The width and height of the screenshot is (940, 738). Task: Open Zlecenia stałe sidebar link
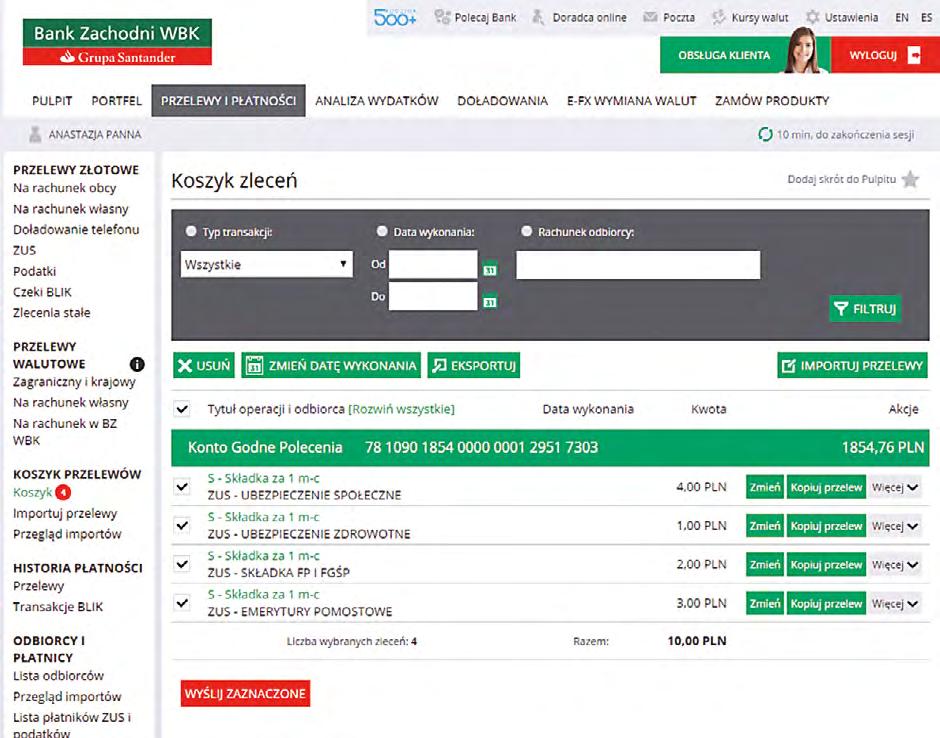coord(52,313)
